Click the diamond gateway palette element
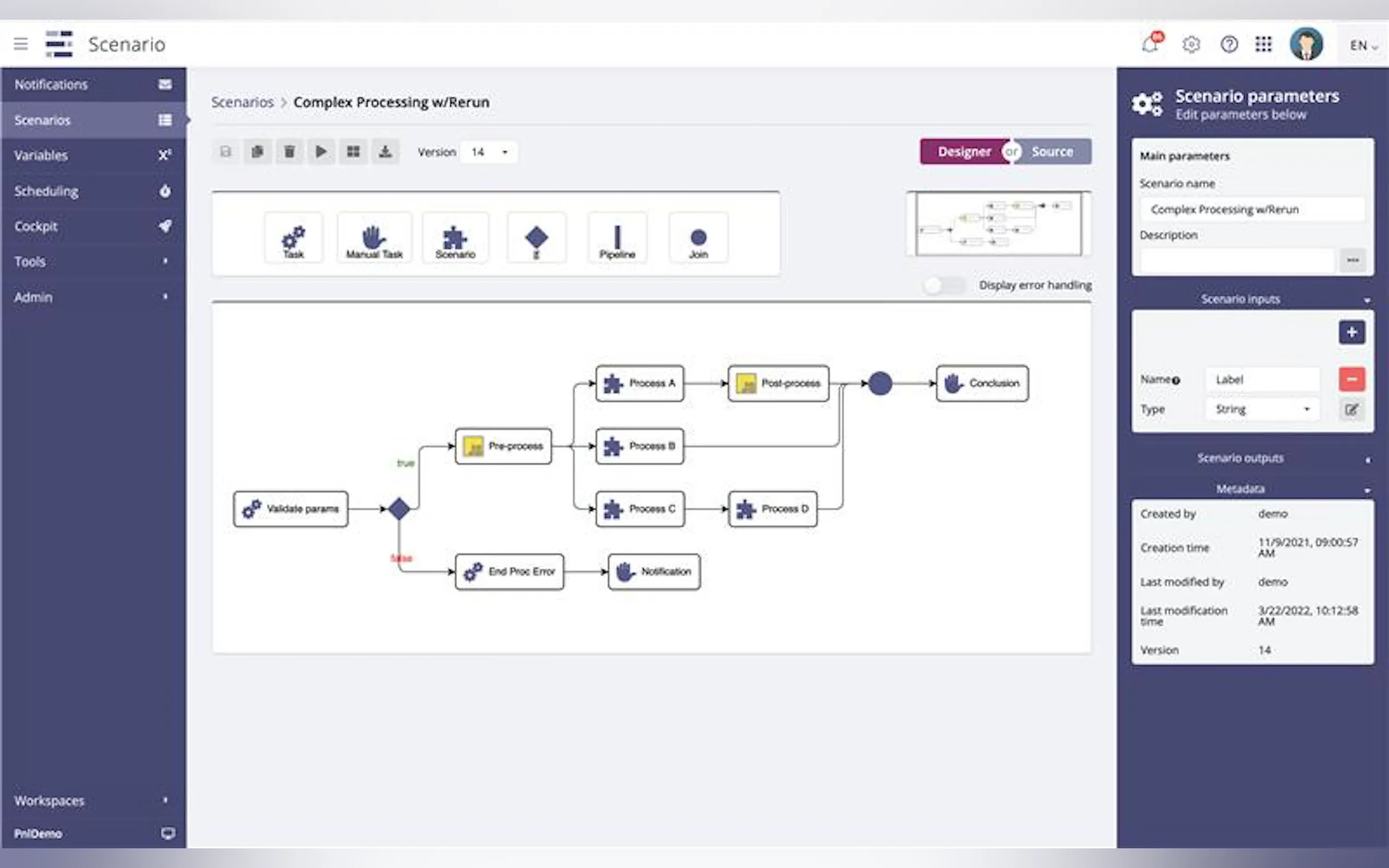This screenshot has width=1389, height=868. pos(536,238)
